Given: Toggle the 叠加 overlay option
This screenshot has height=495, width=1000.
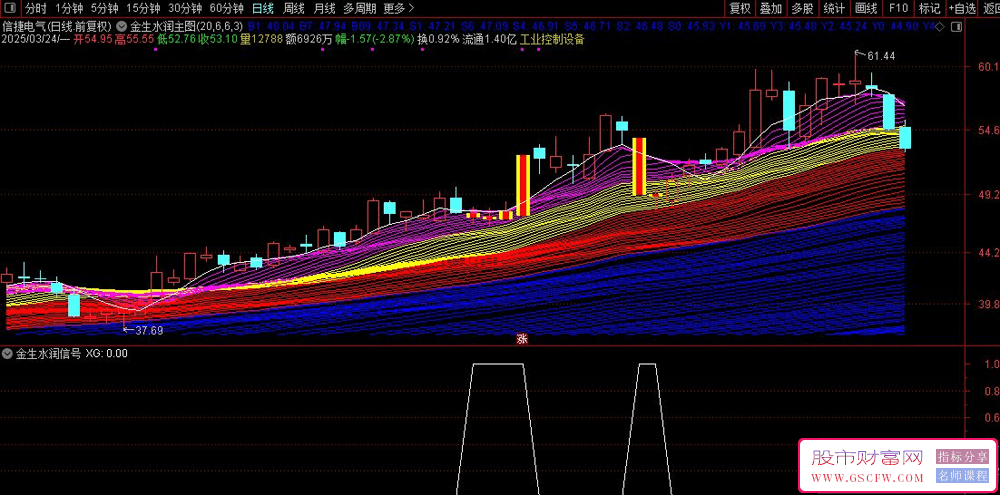Looking at the screenshot, I should (771, 8).
